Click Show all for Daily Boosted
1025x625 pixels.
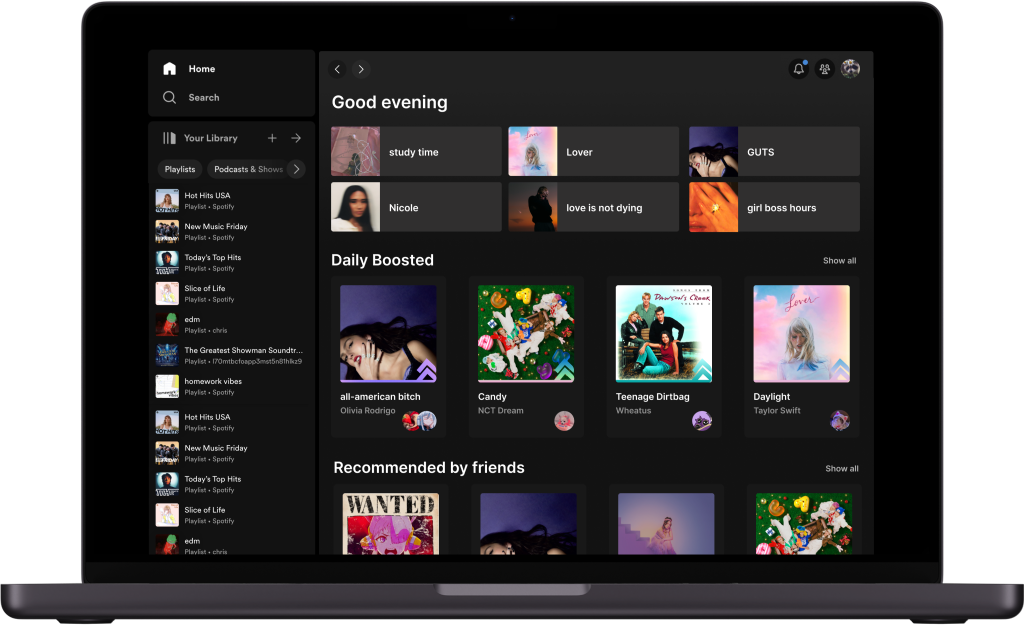coord(839,260)
